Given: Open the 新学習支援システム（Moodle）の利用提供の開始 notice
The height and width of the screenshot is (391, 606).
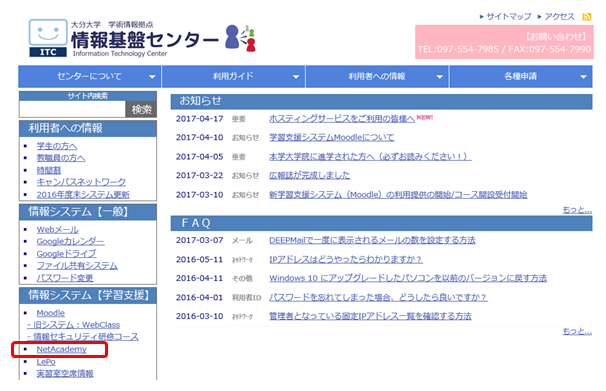Looking at the screenshot, I should [398, 195].
